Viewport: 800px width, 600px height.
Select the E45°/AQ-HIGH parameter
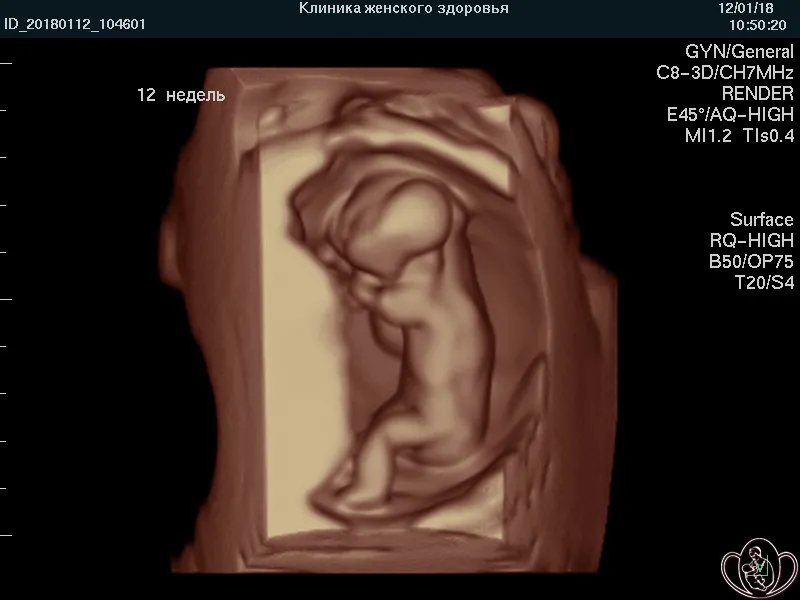tap(731, 114)
